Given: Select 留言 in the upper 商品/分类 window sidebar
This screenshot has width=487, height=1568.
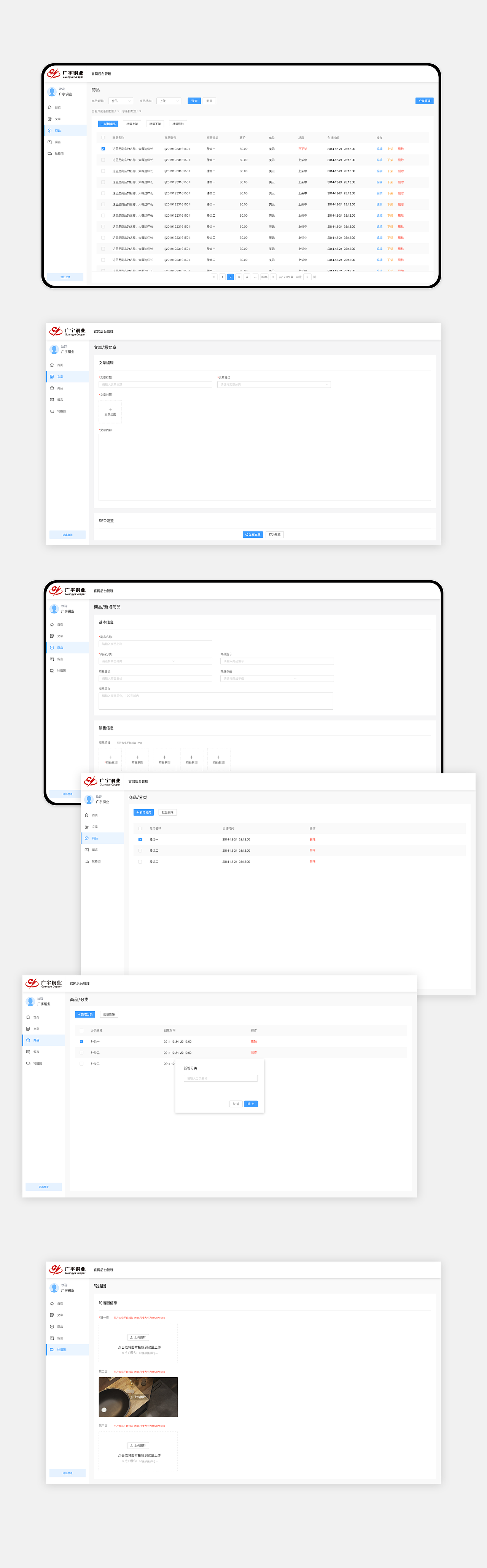Looking at the screenshot, I should [102, 850].
